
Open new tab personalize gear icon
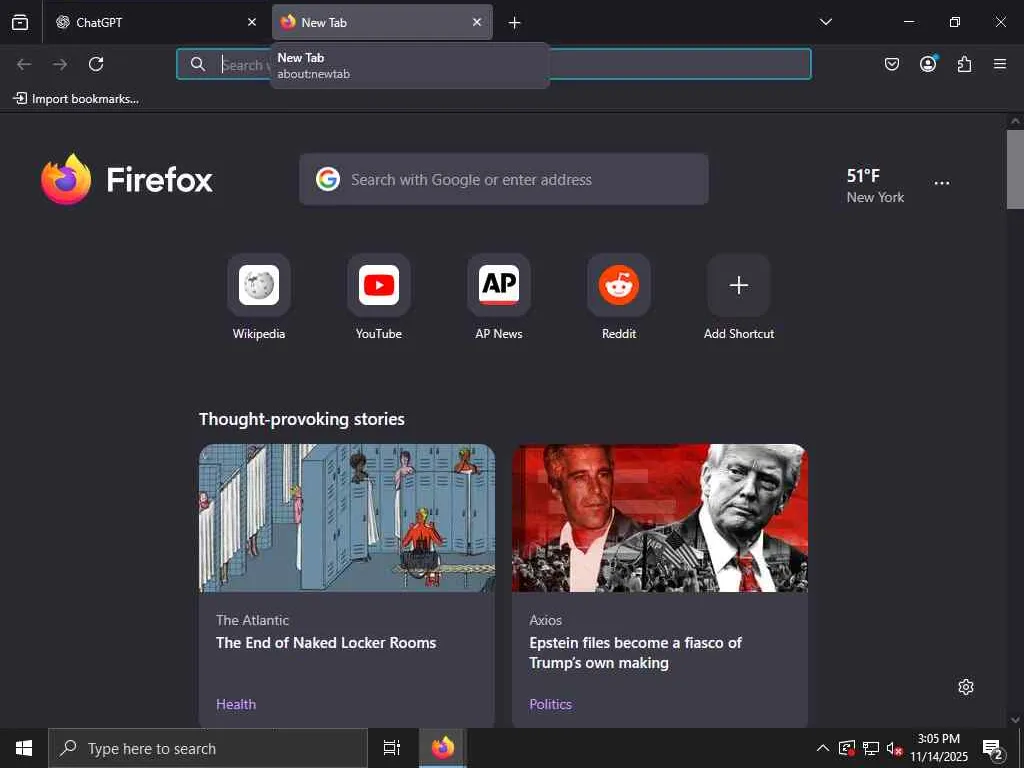point(966,687)
